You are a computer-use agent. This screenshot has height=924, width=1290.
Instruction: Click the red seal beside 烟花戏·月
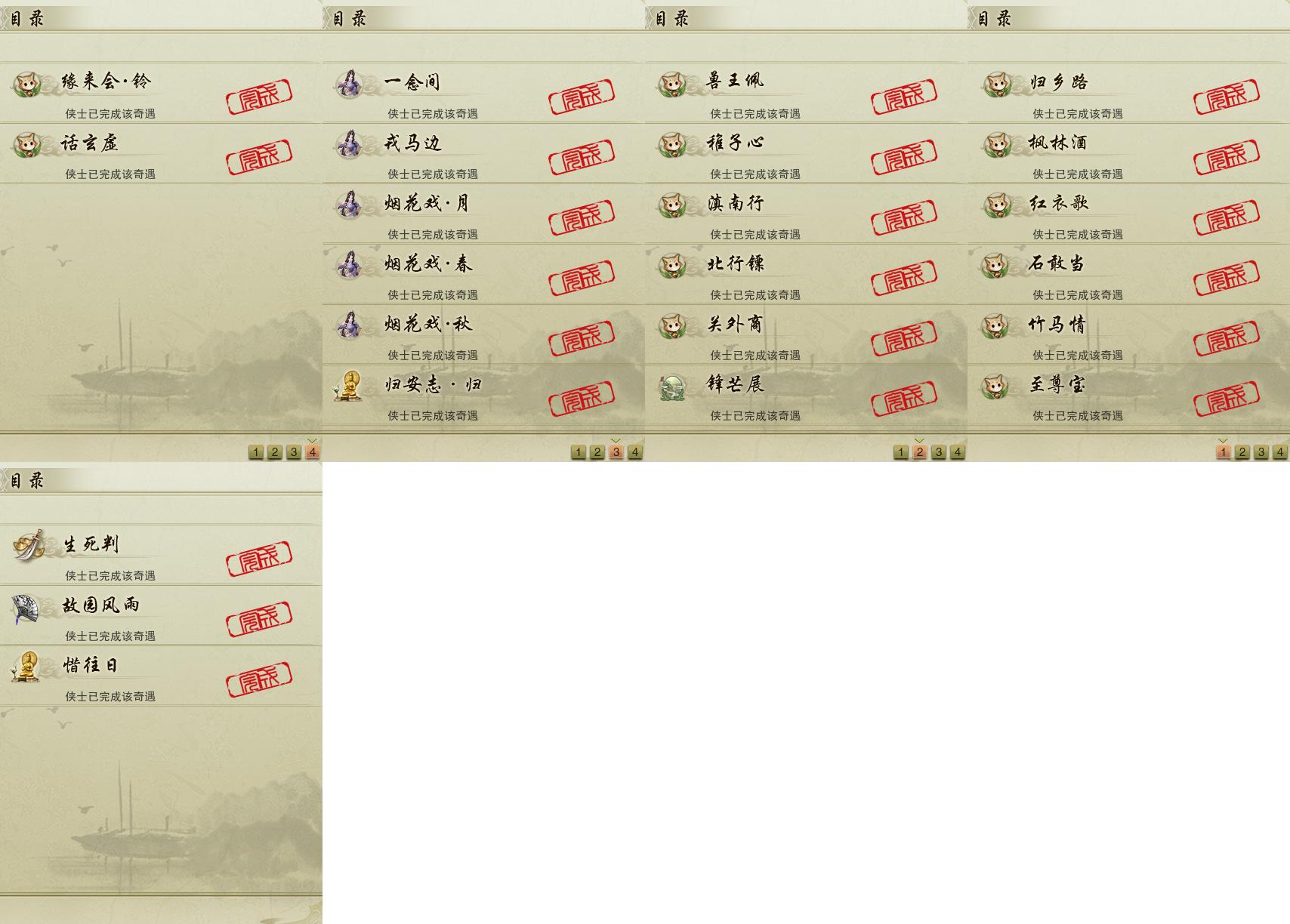pyautogui.click(x=582, y=217)
